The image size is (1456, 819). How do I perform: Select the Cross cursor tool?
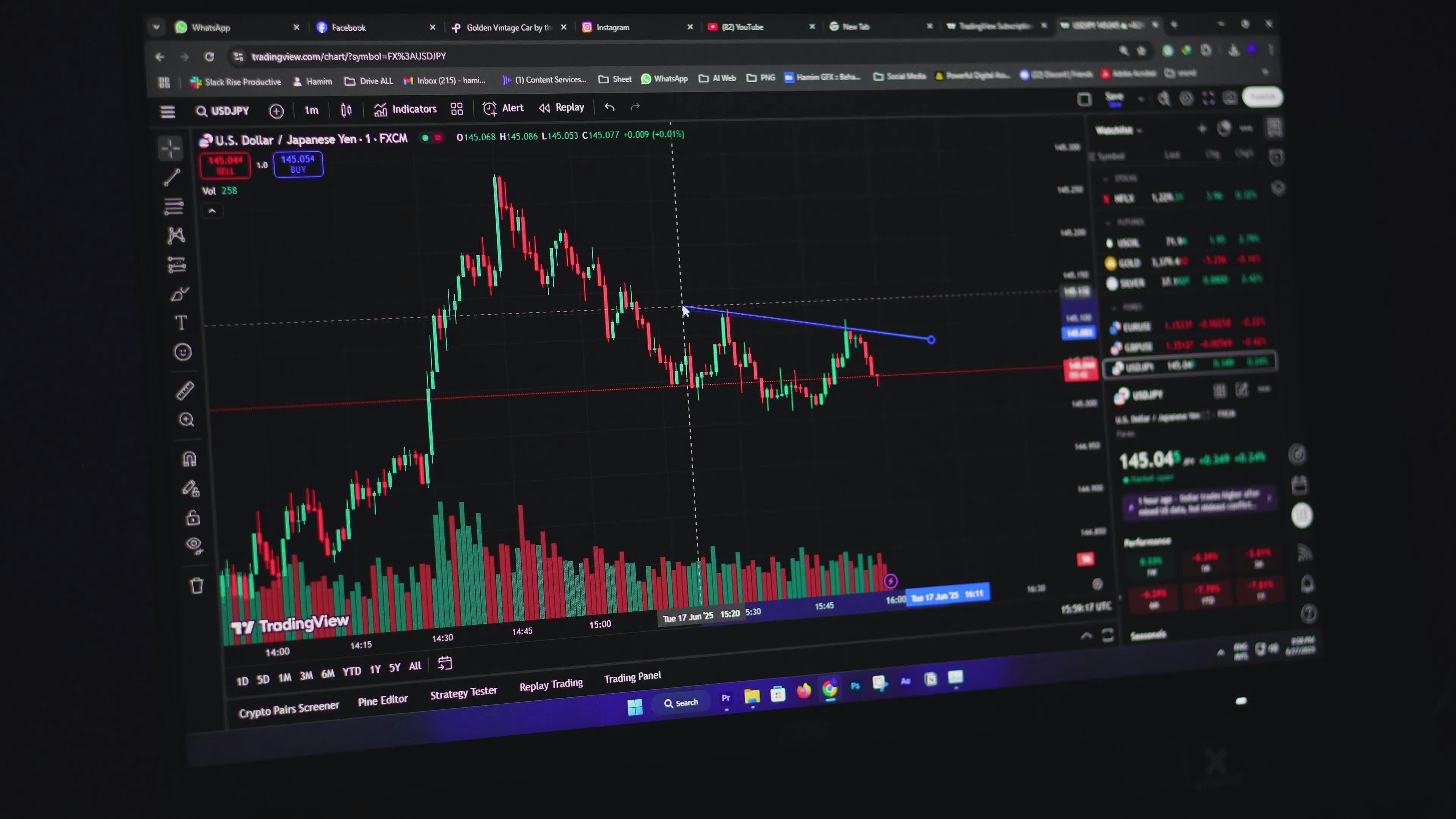pyautogui.click(x=170, y=148)
